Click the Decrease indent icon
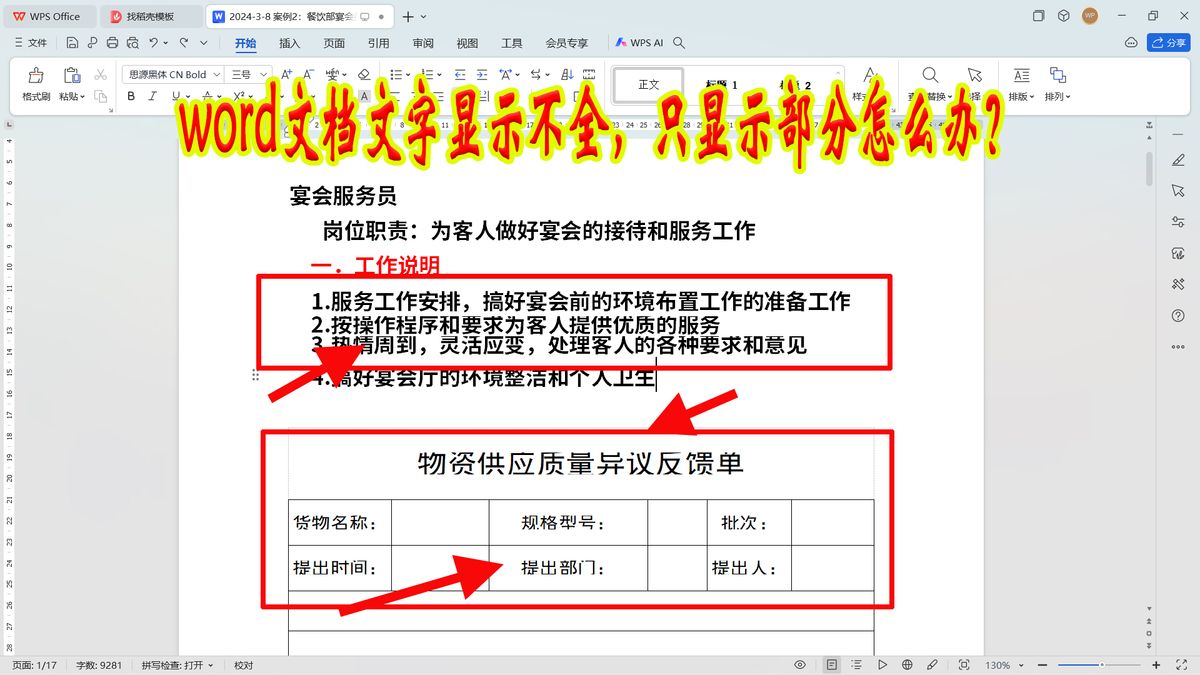The image size is (1200, 675). [460, 74]
